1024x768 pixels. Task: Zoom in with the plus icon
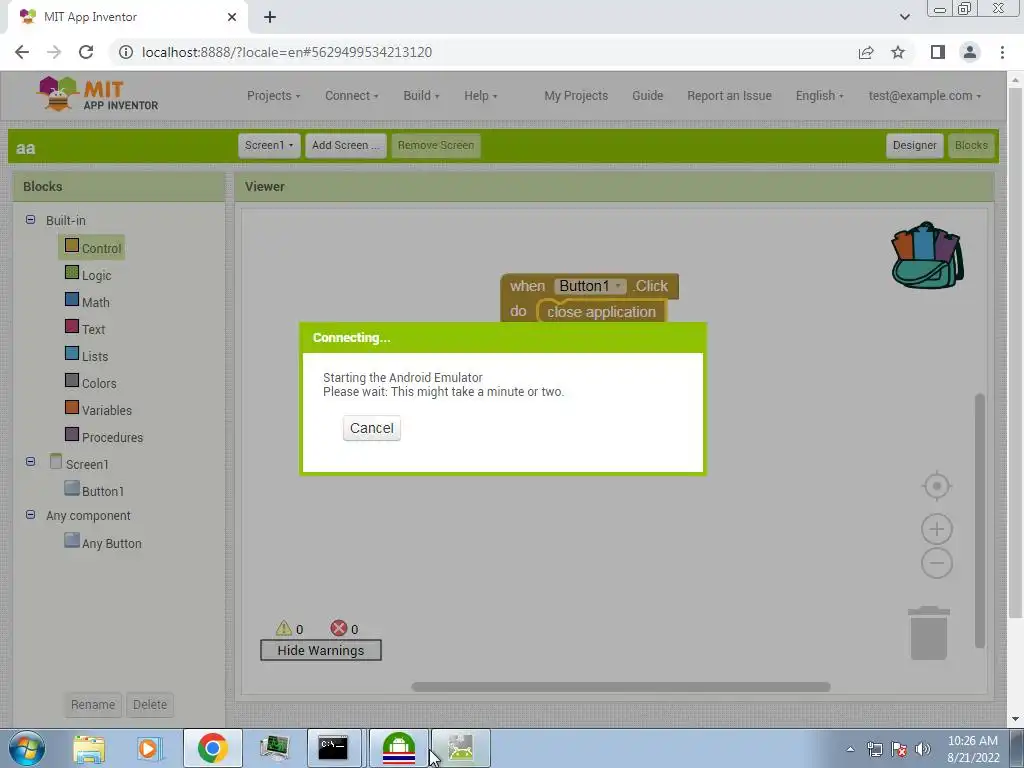click(936, 529)
